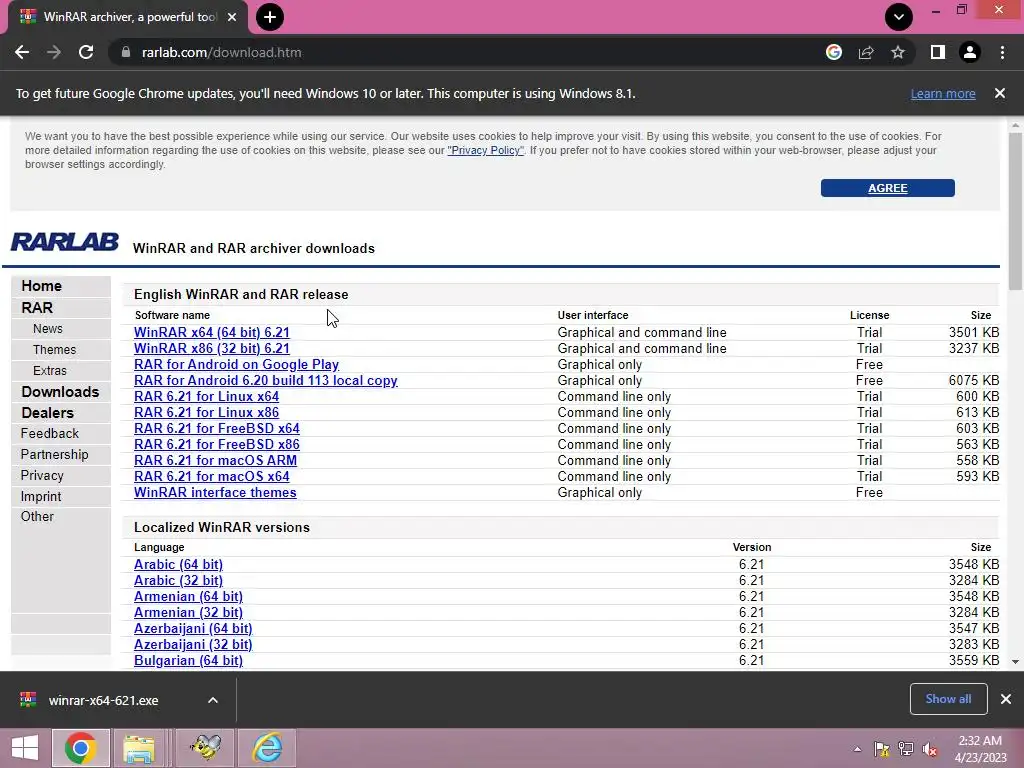Agree to the cookie notice
The width and height of the screenshot is (1024, 768).
coord(888,188)
